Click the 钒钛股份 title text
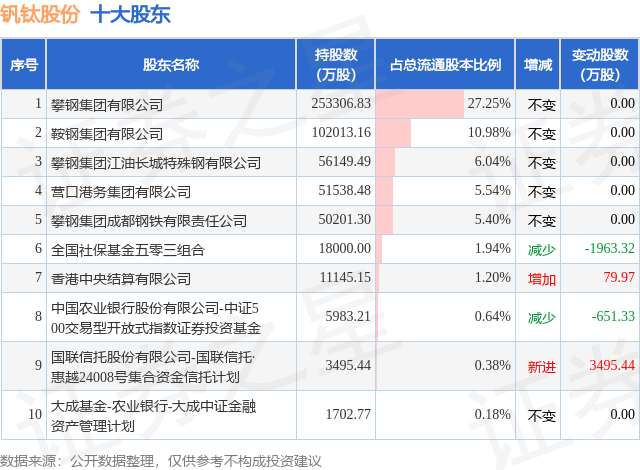 (40, 14)
